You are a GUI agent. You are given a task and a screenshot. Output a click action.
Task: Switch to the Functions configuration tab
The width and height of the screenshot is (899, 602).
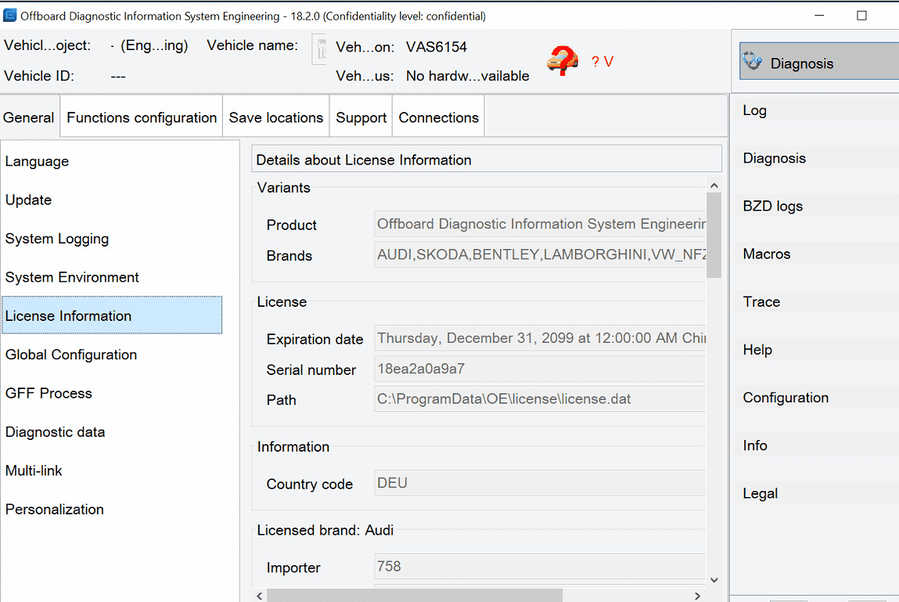click(x=141, y=118)
